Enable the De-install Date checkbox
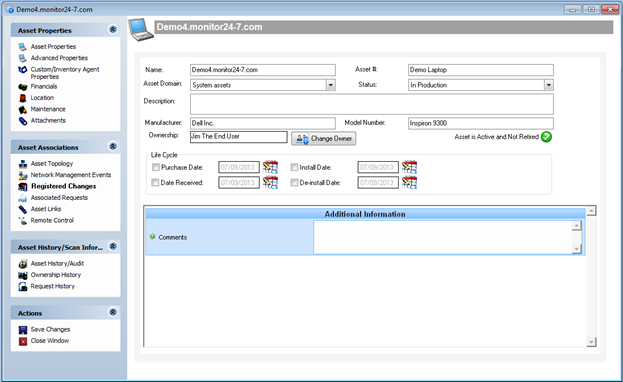Screen dimensions: 623x382 pyautogui.click(x=294, y=182)
